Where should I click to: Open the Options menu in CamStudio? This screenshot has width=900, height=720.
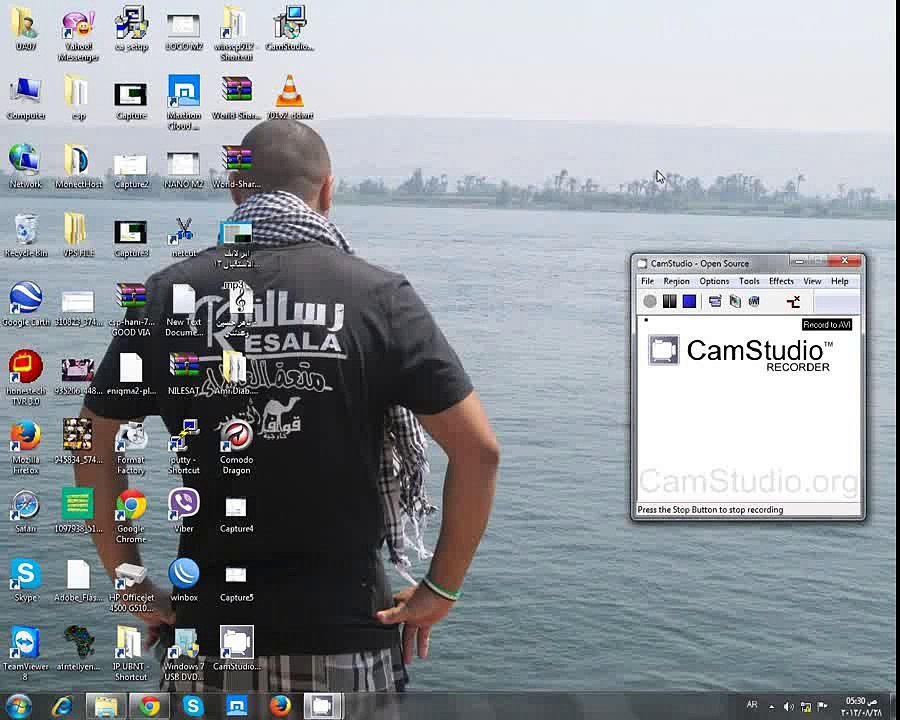(714, 281)
